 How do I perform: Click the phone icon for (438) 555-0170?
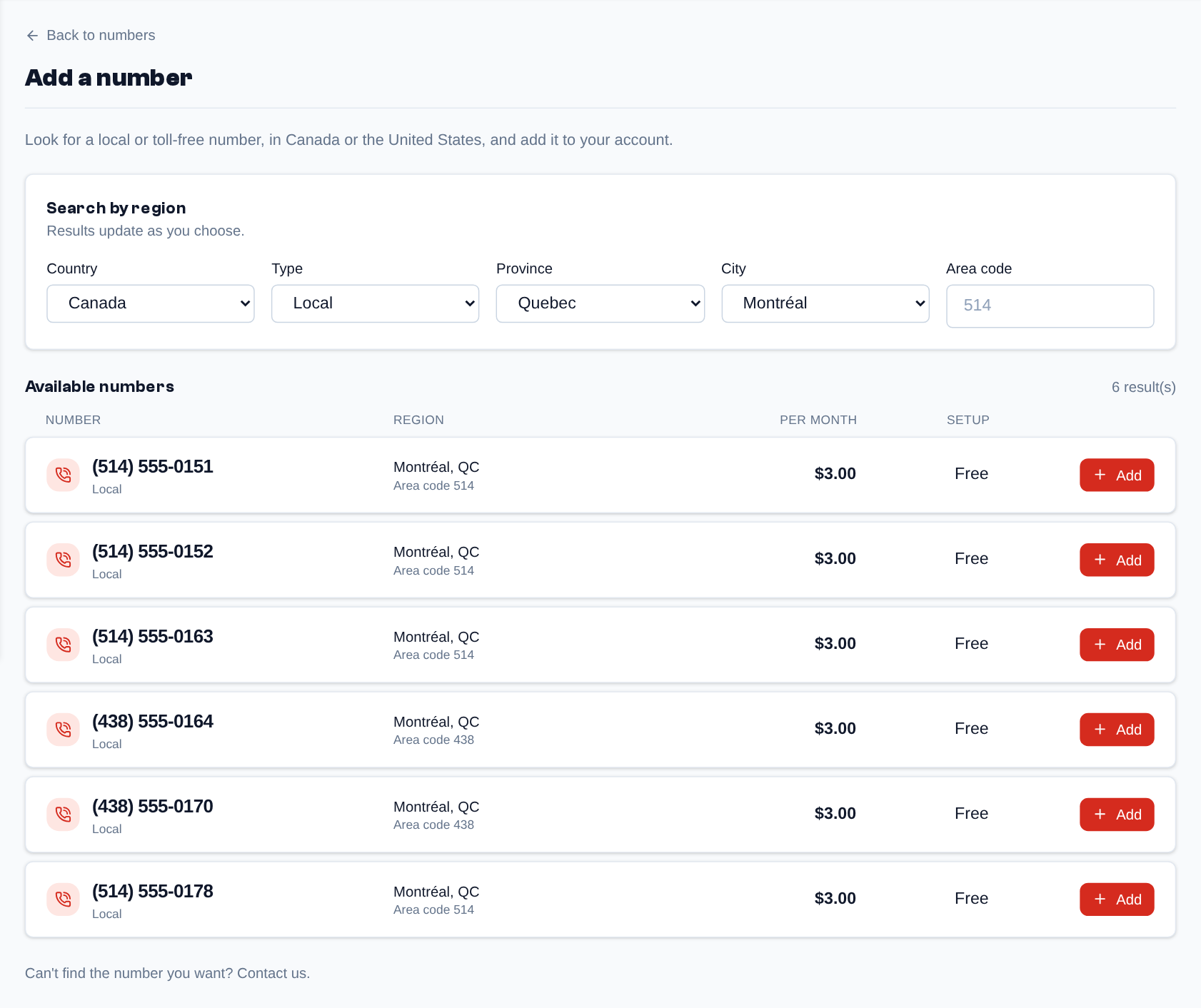click(64, 815)
